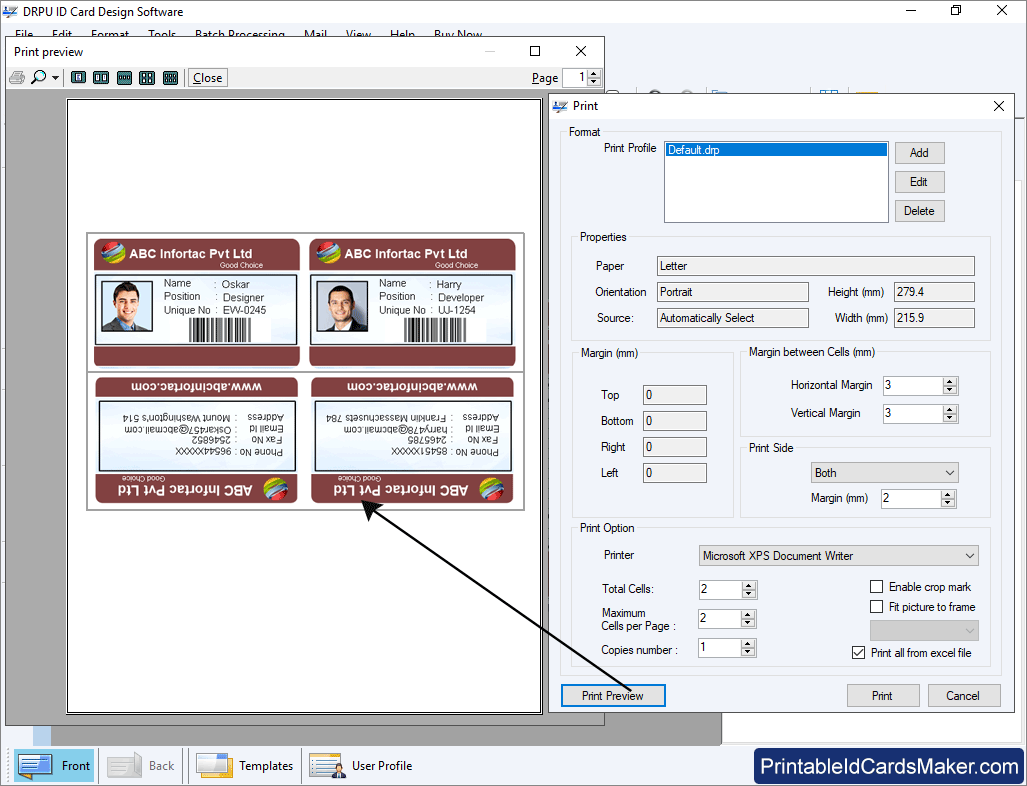Expand the Print Side dropdown

pyautogui.click(x=949, y=473)
